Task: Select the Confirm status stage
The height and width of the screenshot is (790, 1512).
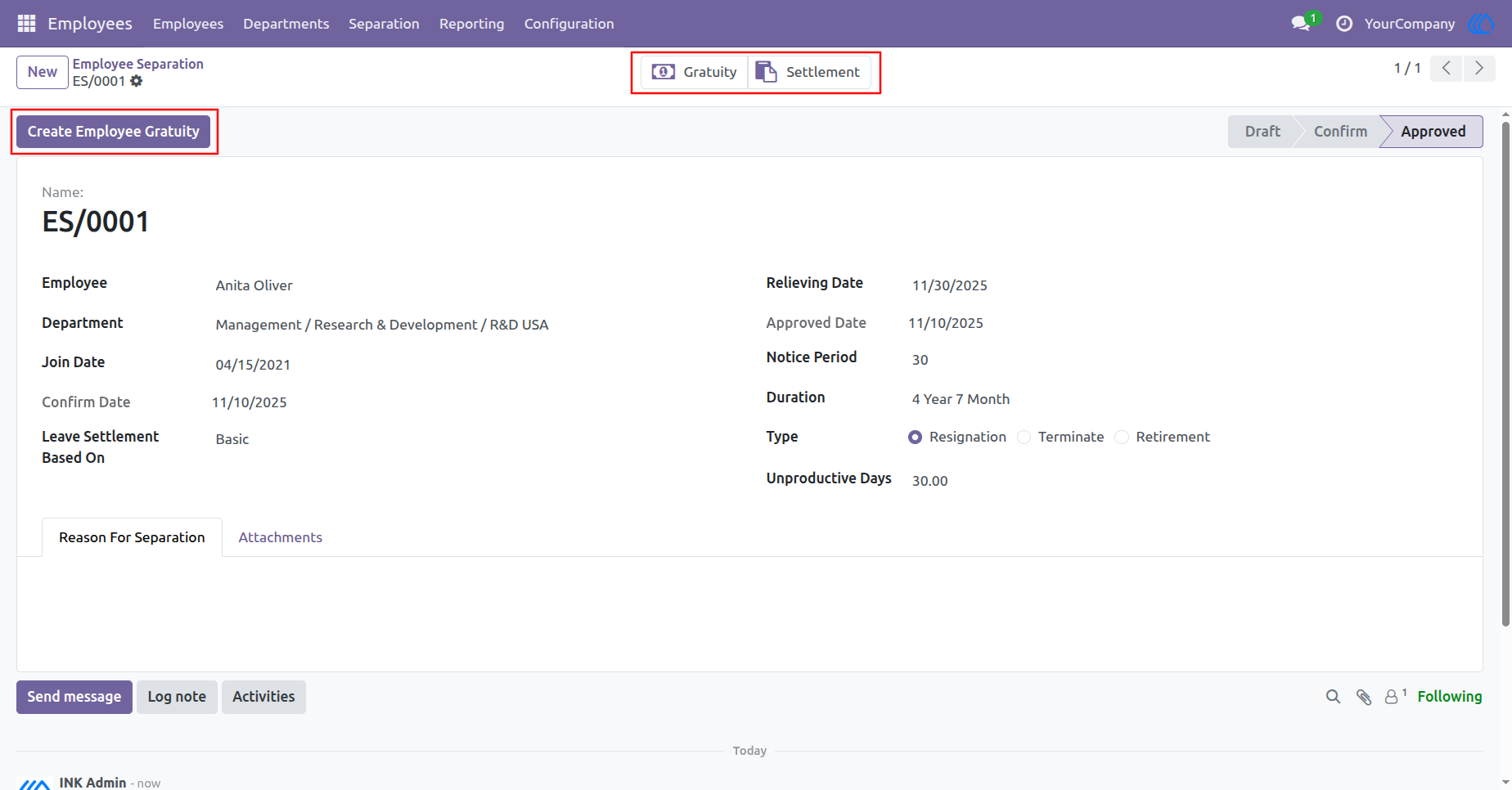Action: pos(1340,132)
